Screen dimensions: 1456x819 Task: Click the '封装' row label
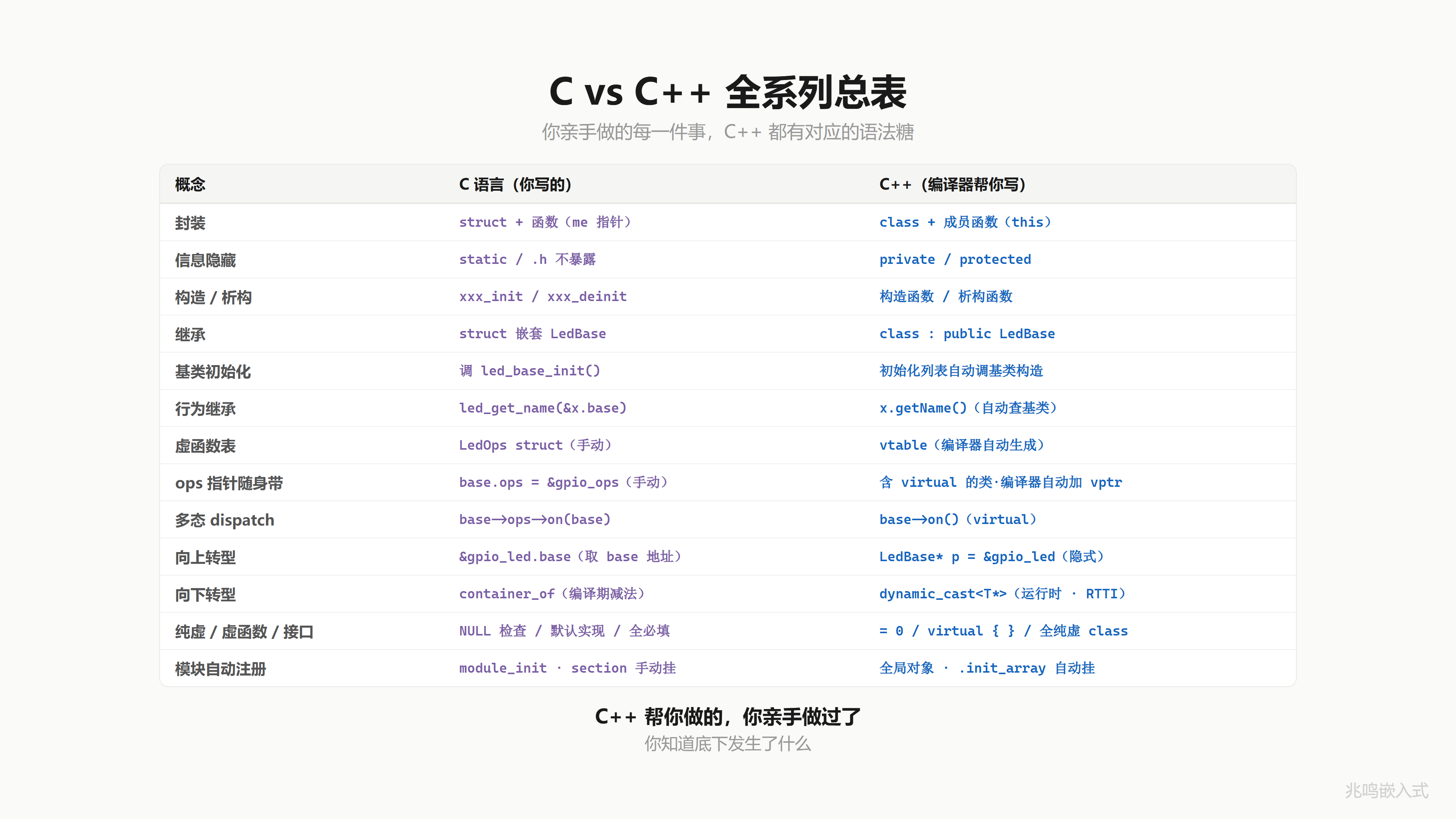(x=190, y=223)
